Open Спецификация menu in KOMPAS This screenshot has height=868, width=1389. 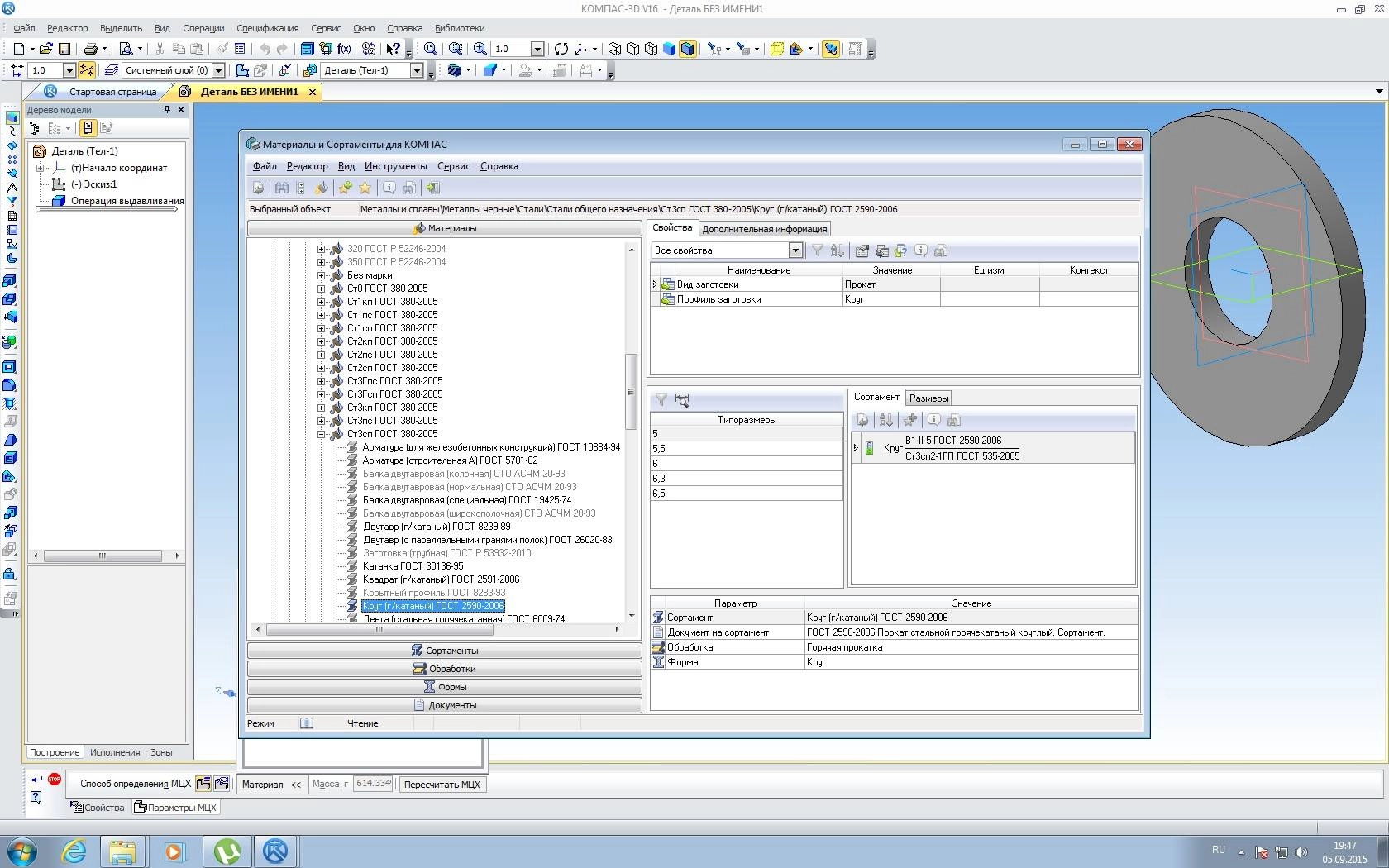267,28
